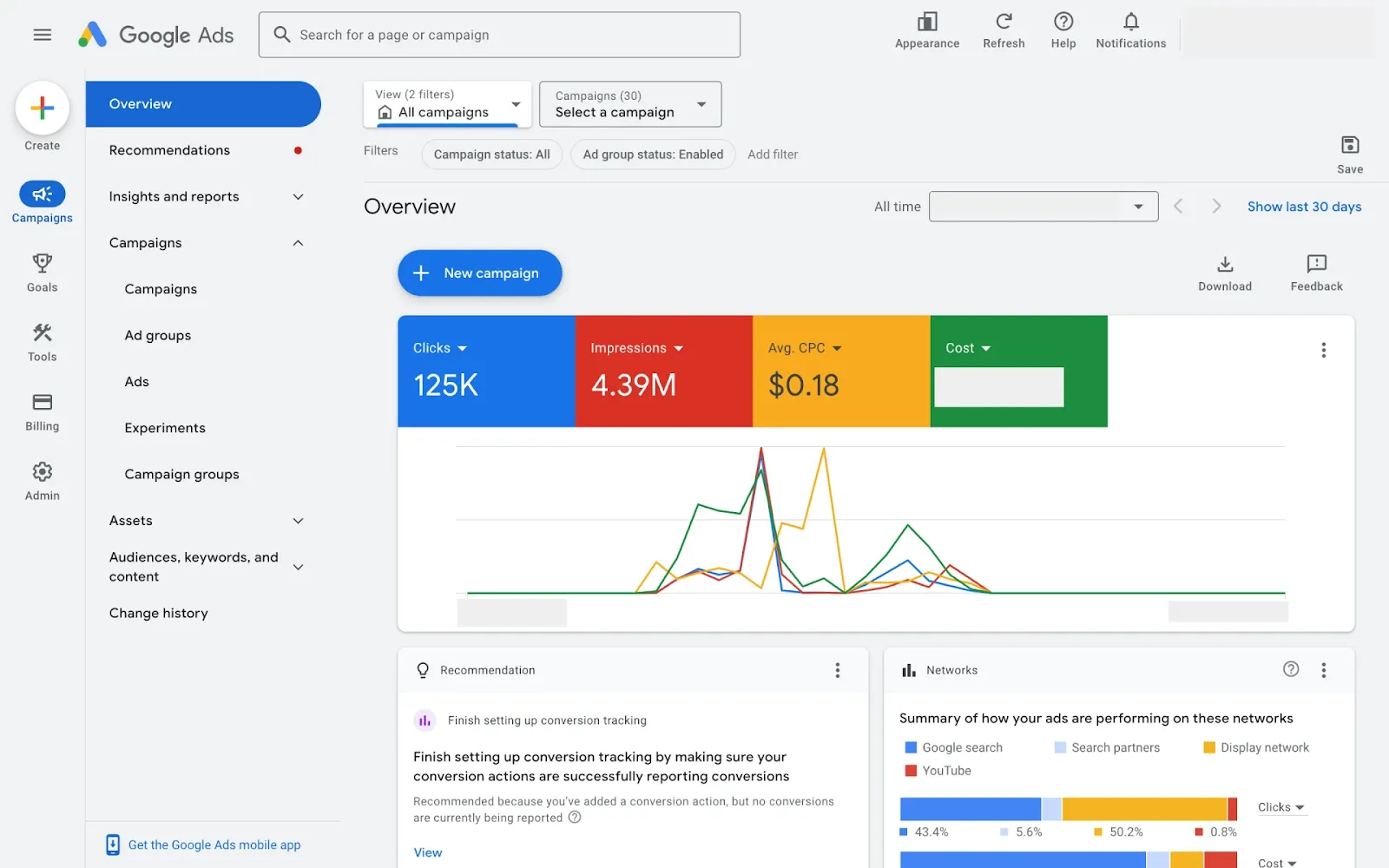Click the Download icon above the chart
The height and width of the screenshot is (868, 1389).
[x=1225, y=265]
